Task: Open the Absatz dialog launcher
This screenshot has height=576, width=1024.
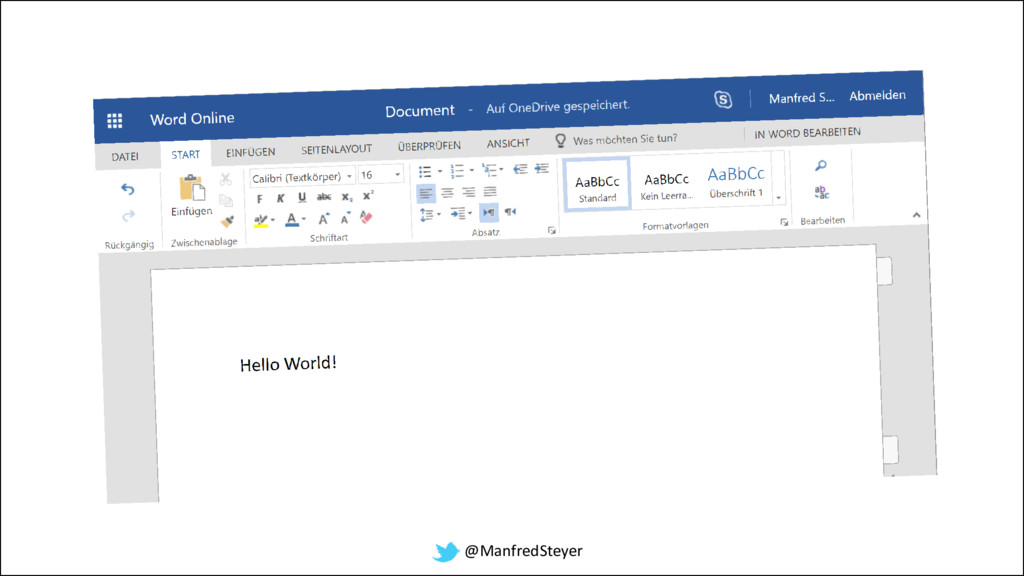Action: tap(552, 230)
